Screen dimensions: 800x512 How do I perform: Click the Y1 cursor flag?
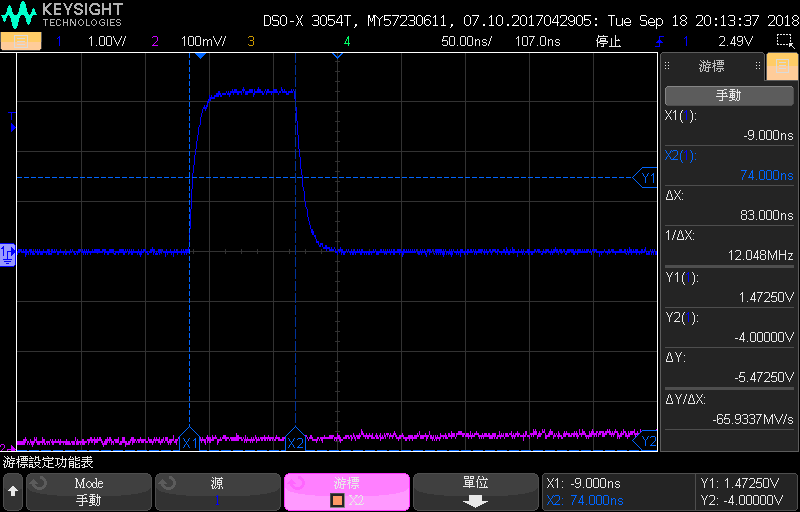pyautogui.click(x=645, y=178)
